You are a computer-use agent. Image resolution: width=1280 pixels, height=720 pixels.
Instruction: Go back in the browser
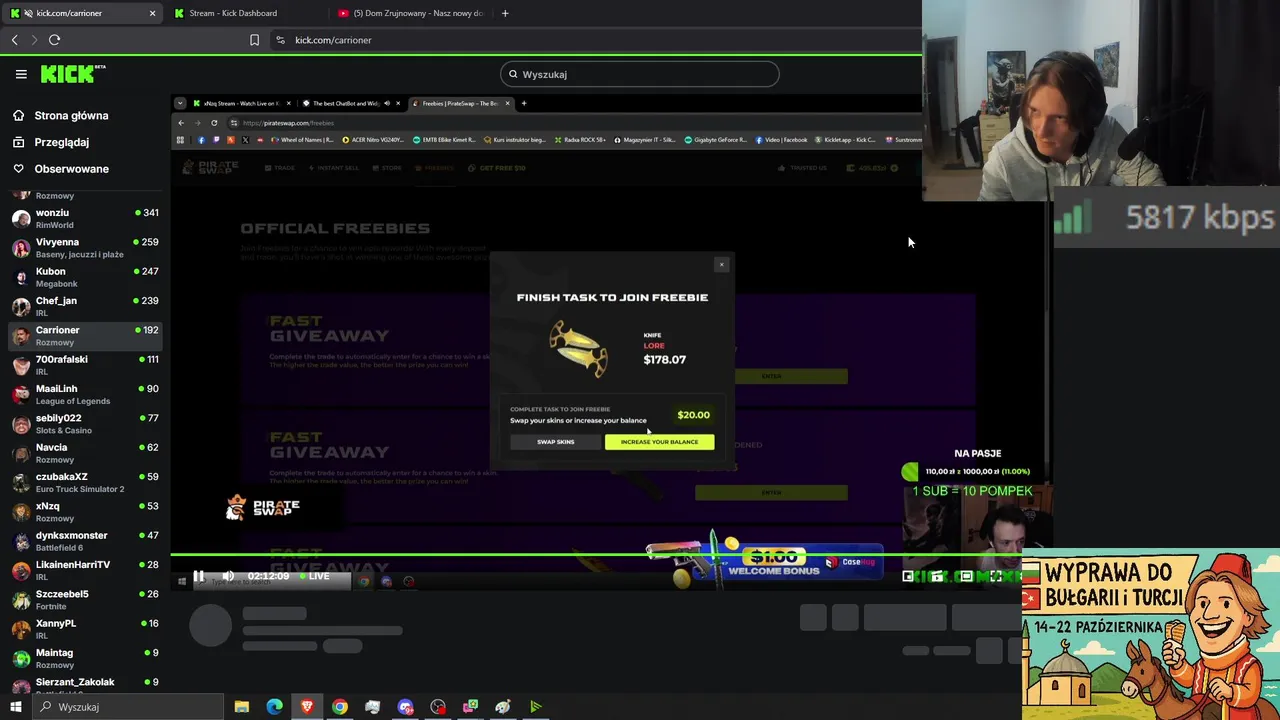point(14,40)
